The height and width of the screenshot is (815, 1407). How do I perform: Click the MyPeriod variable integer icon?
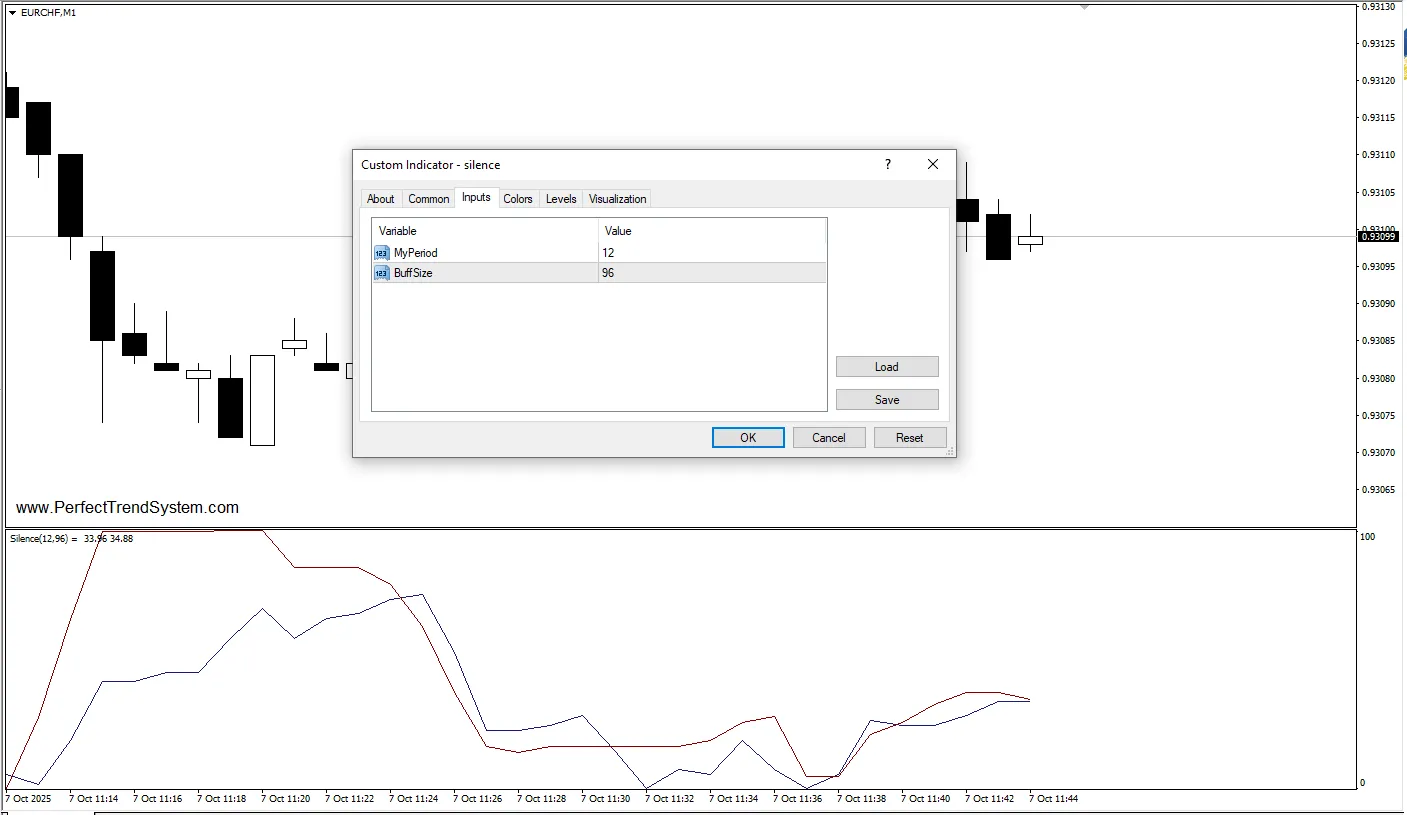click(x=381, y=253)
